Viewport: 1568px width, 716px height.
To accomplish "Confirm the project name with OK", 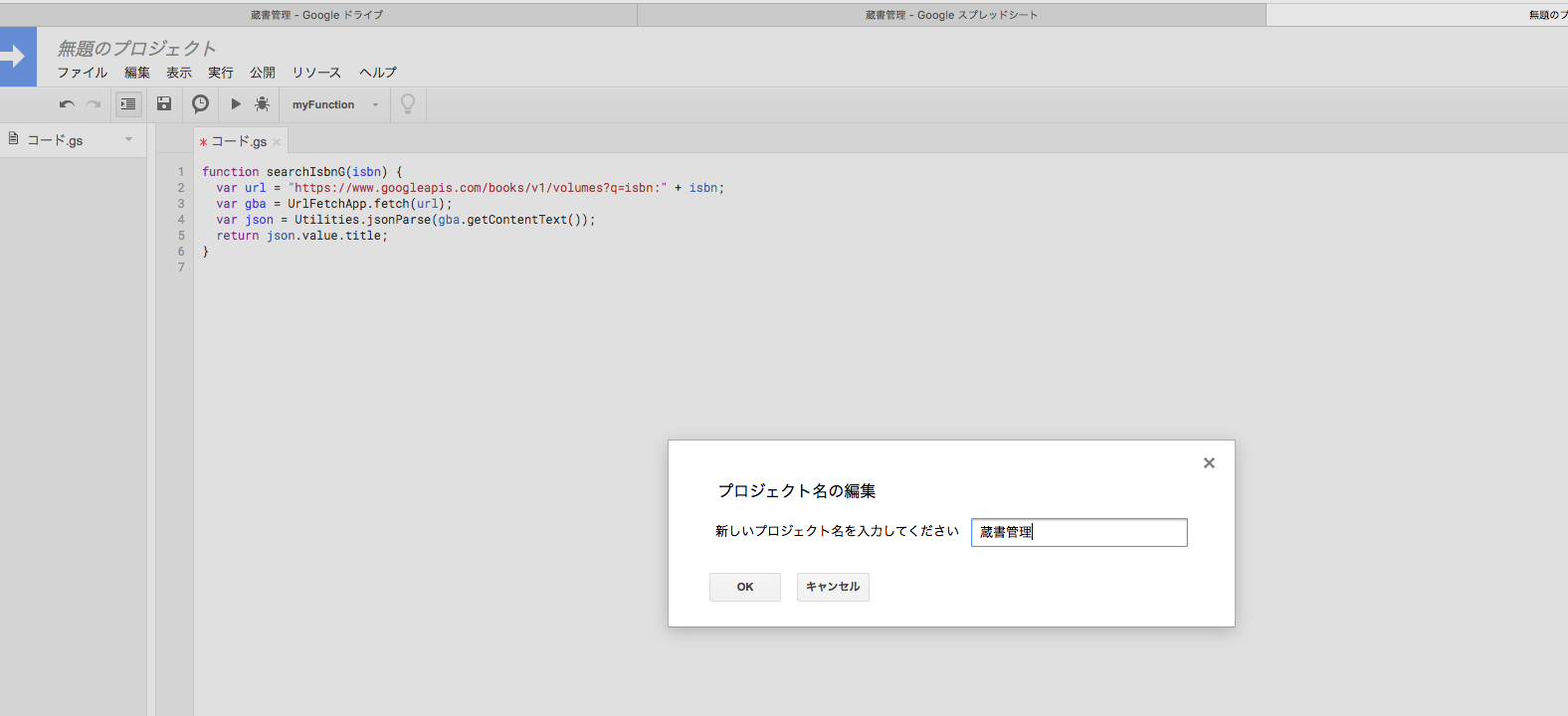I will (x=744, y=587).
